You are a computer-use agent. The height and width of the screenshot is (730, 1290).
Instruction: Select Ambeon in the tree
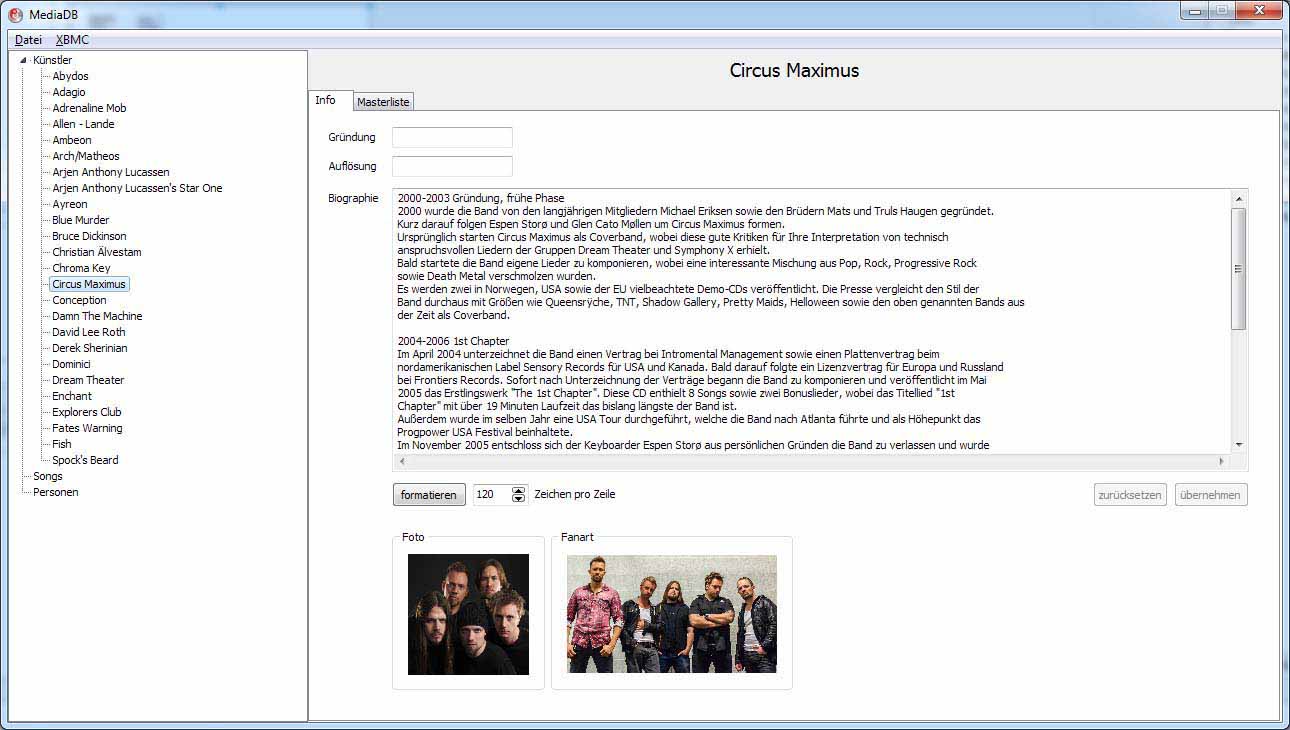[x=72, y=140]
